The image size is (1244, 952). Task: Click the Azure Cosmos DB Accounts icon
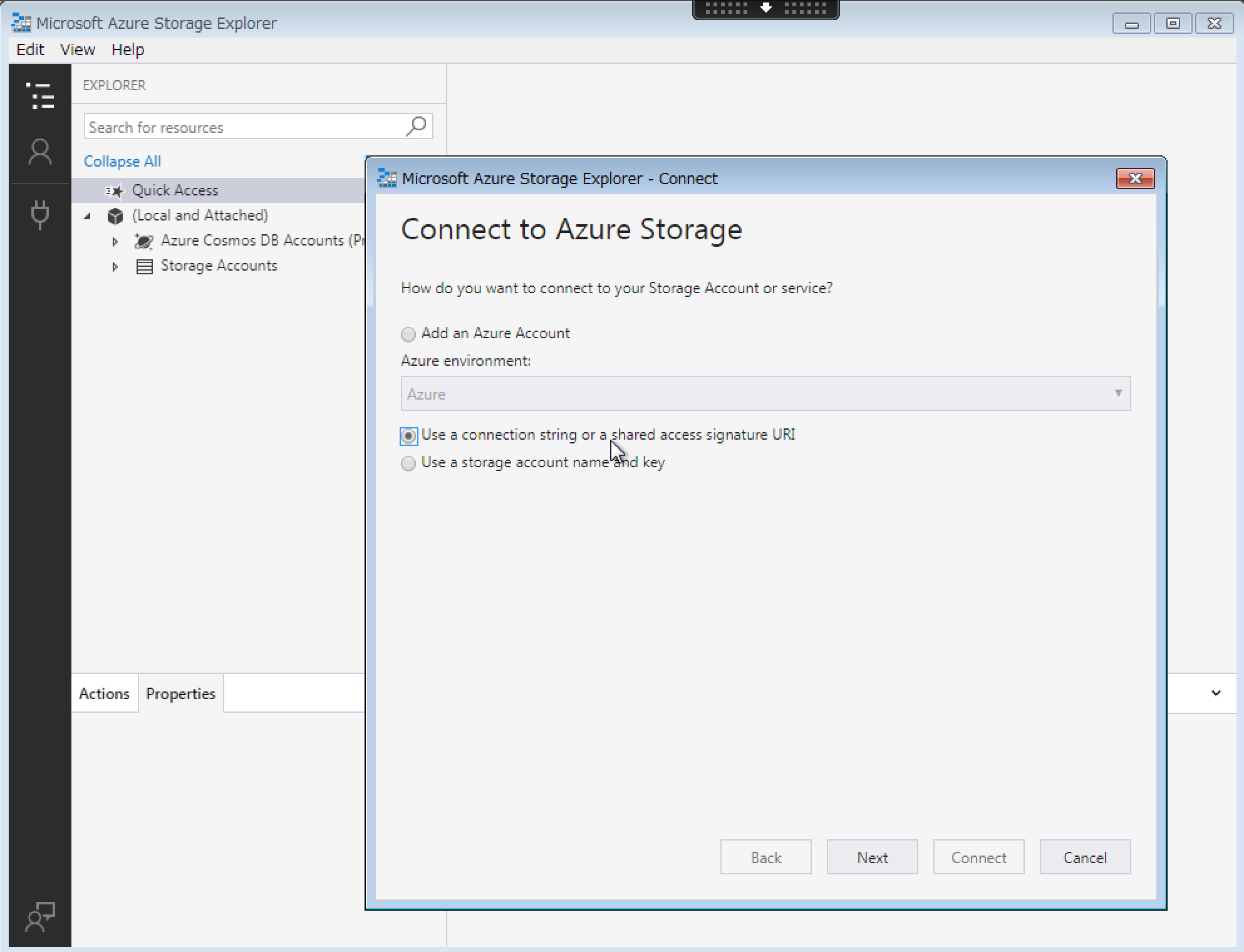[144, 241]
